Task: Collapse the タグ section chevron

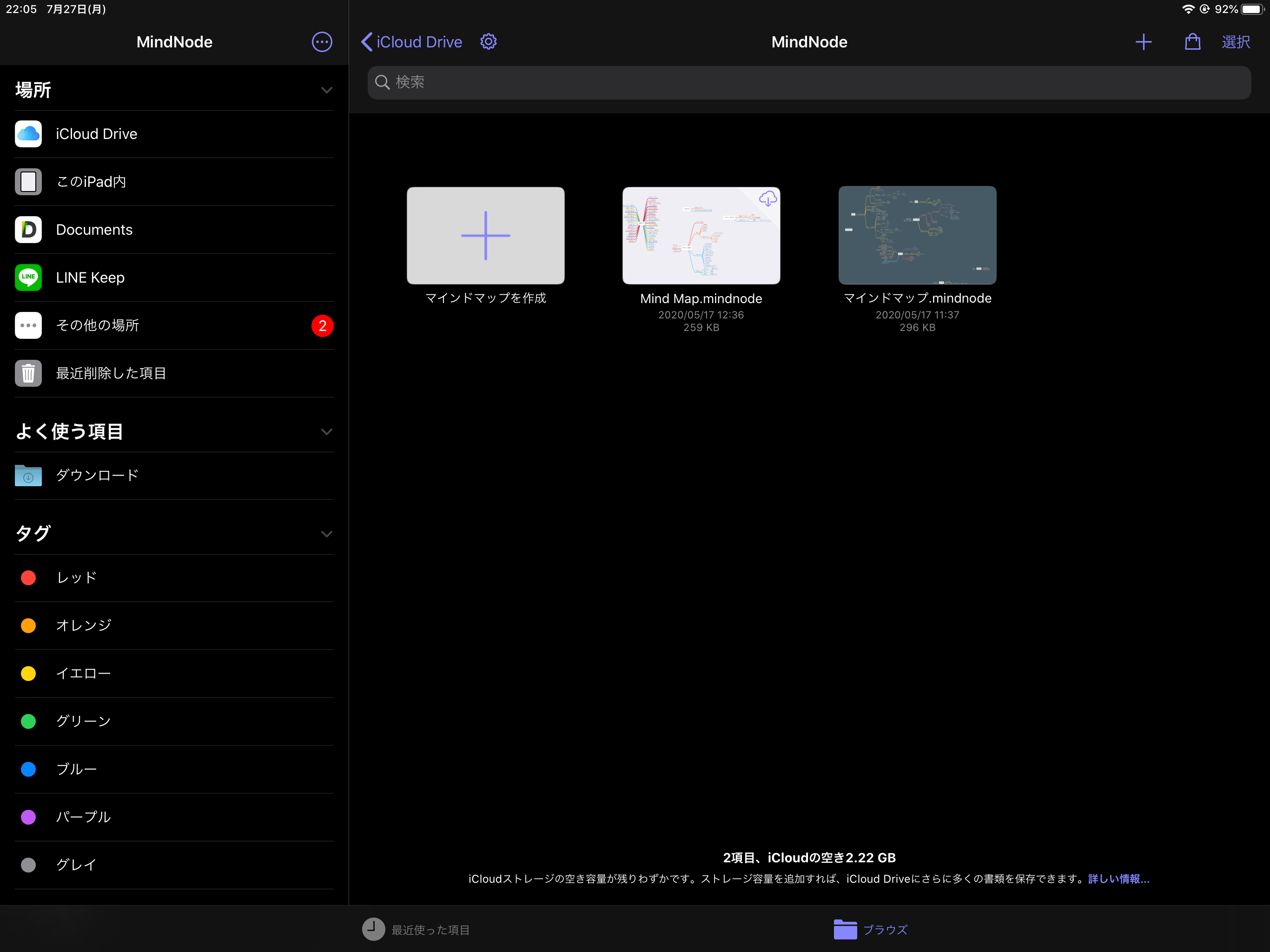Action: point(327,534)
